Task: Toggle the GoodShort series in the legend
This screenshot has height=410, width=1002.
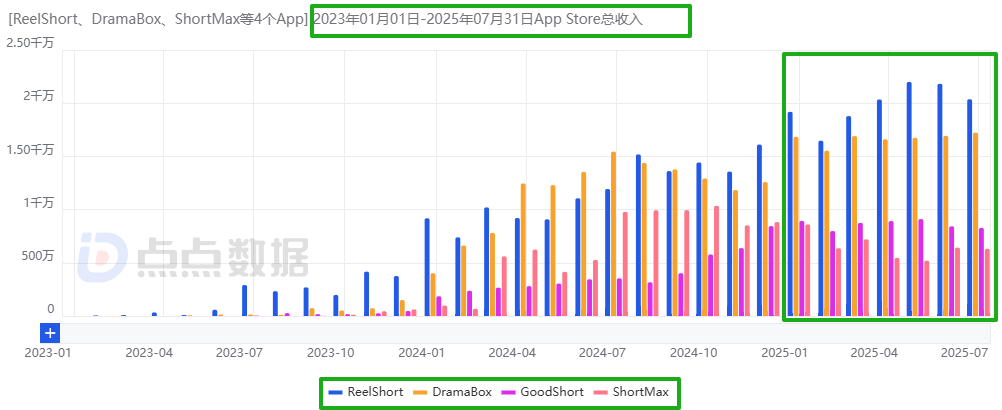Action: pyautogui.click(x=542, y=392)
